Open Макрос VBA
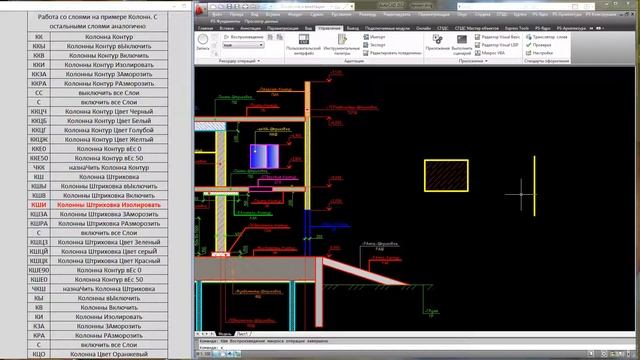640x360 pixels. pyautogui.click(x=490, y=53)
